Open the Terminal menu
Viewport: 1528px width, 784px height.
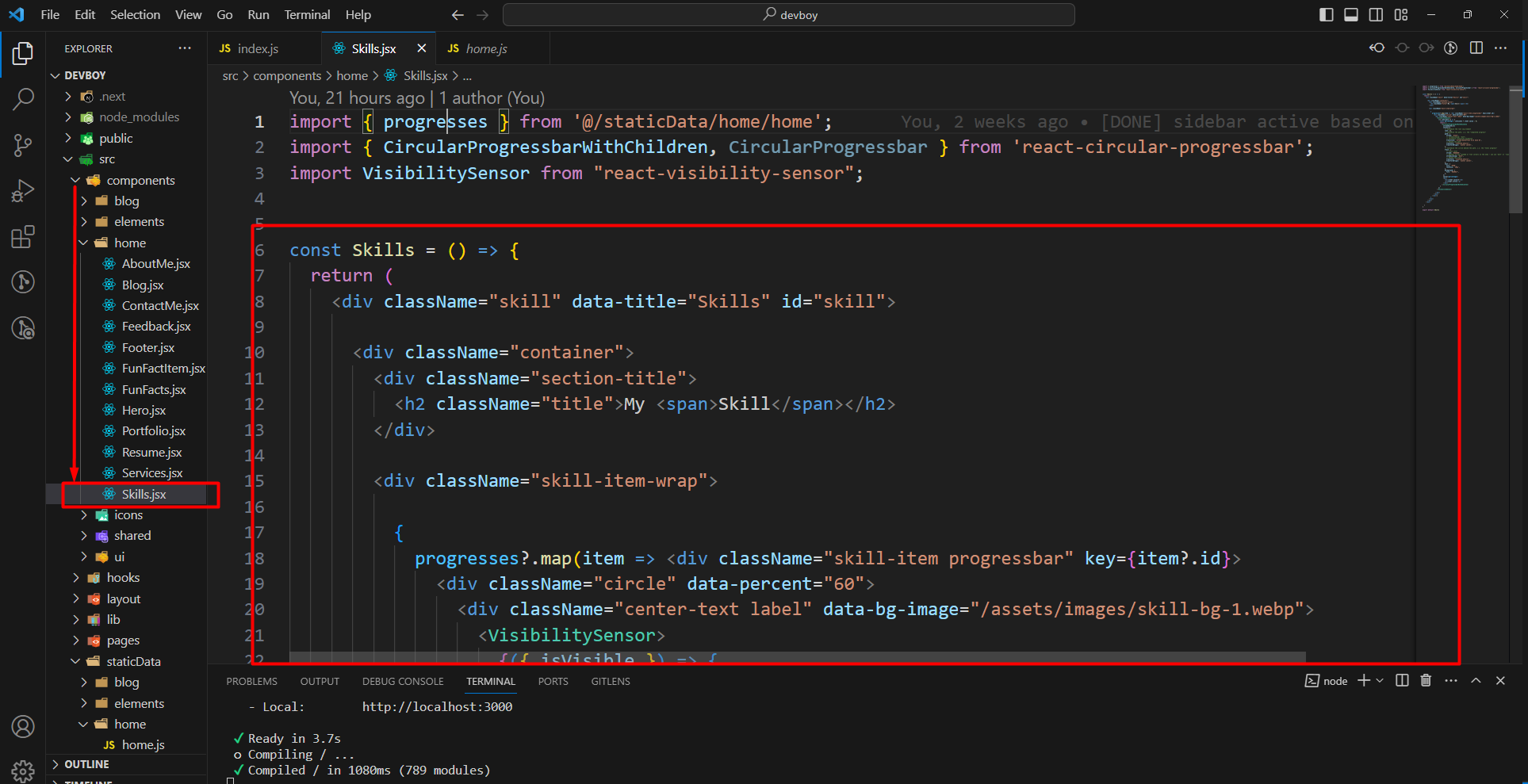pos(307,15)
